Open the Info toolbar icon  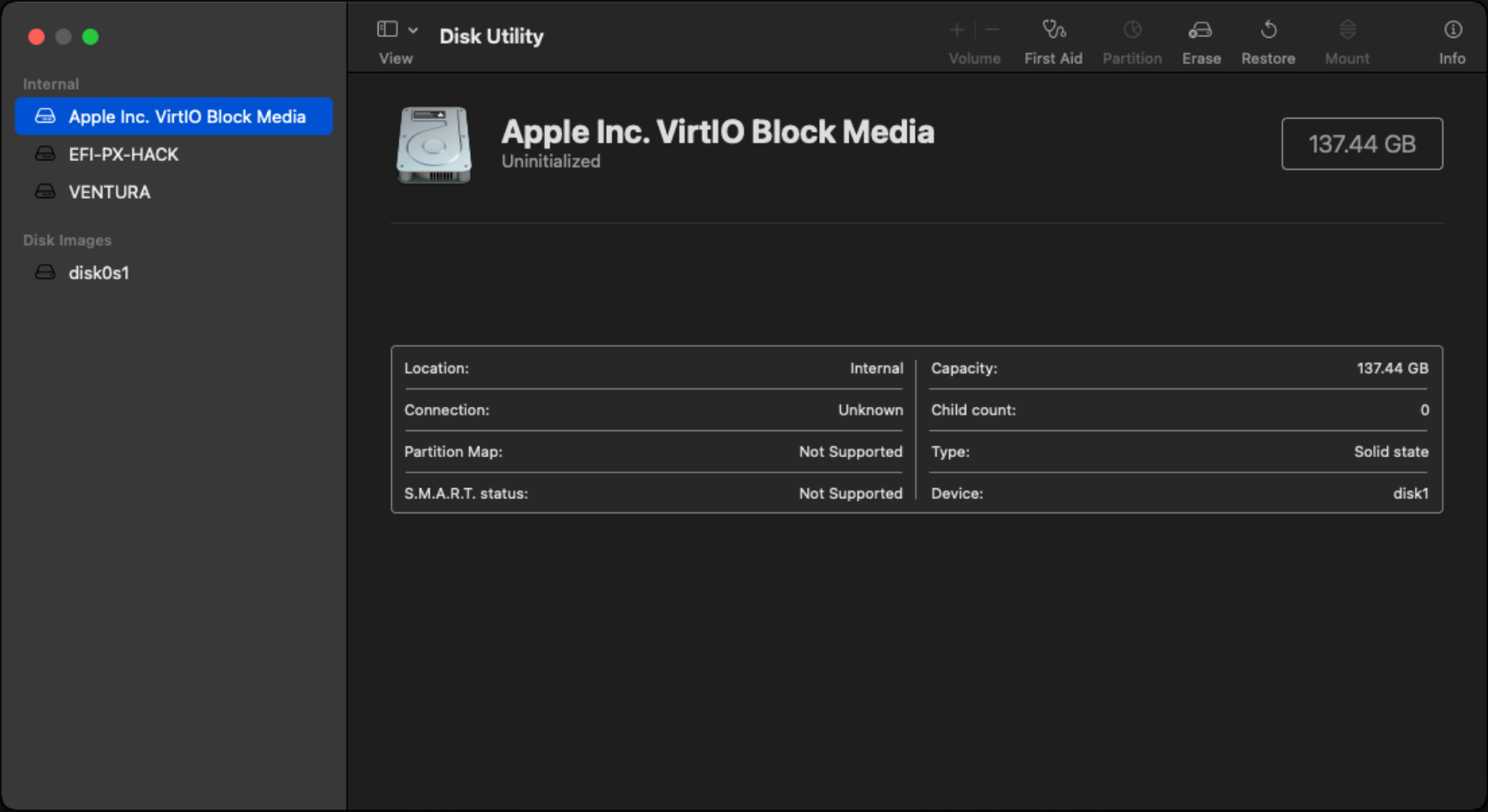(1453, 30)
